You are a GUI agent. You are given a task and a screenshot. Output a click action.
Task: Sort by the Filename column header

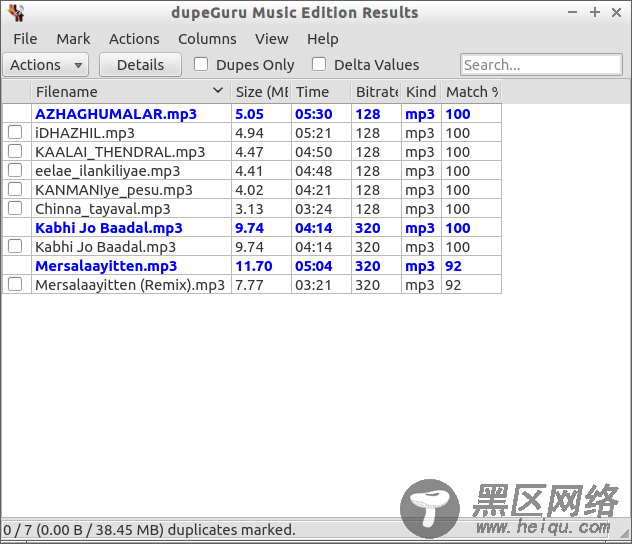[131, 92]
